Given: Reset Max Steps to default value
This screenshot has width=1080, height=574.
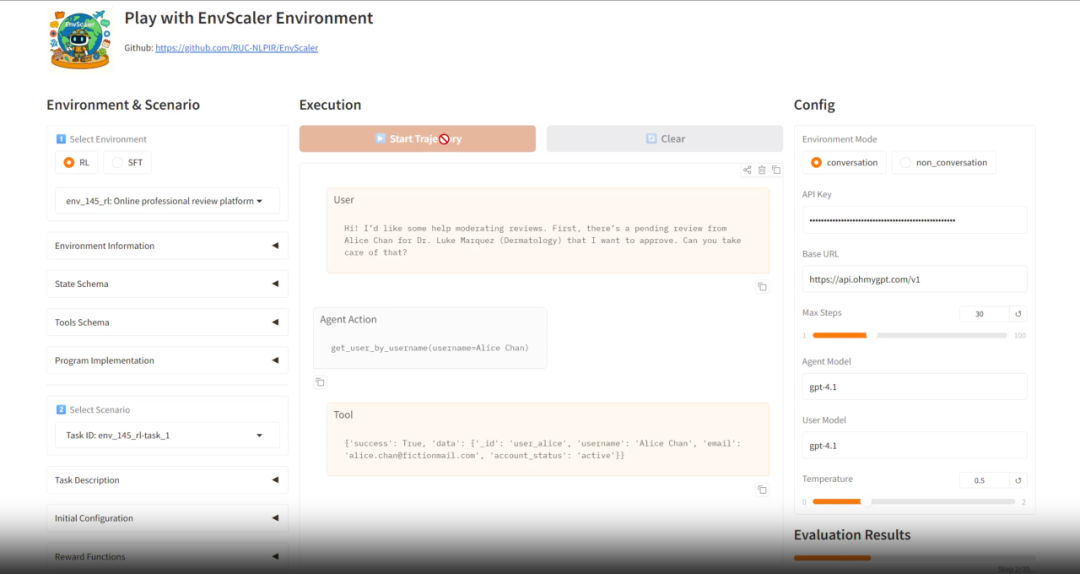Looking at the screenshot, I should [1018, 314].
